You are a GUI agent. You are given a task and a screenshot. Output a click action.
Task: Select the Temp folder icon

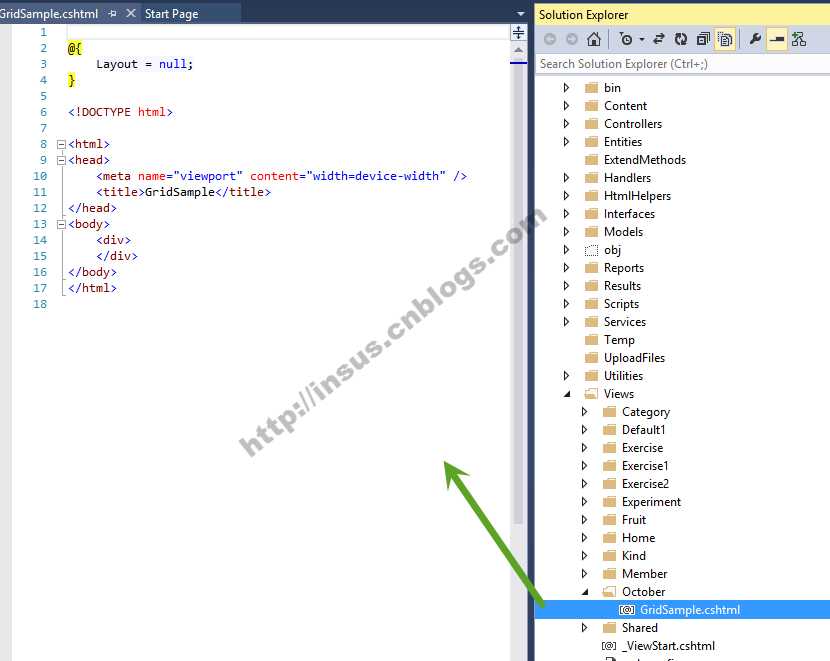tap(591, 340)
